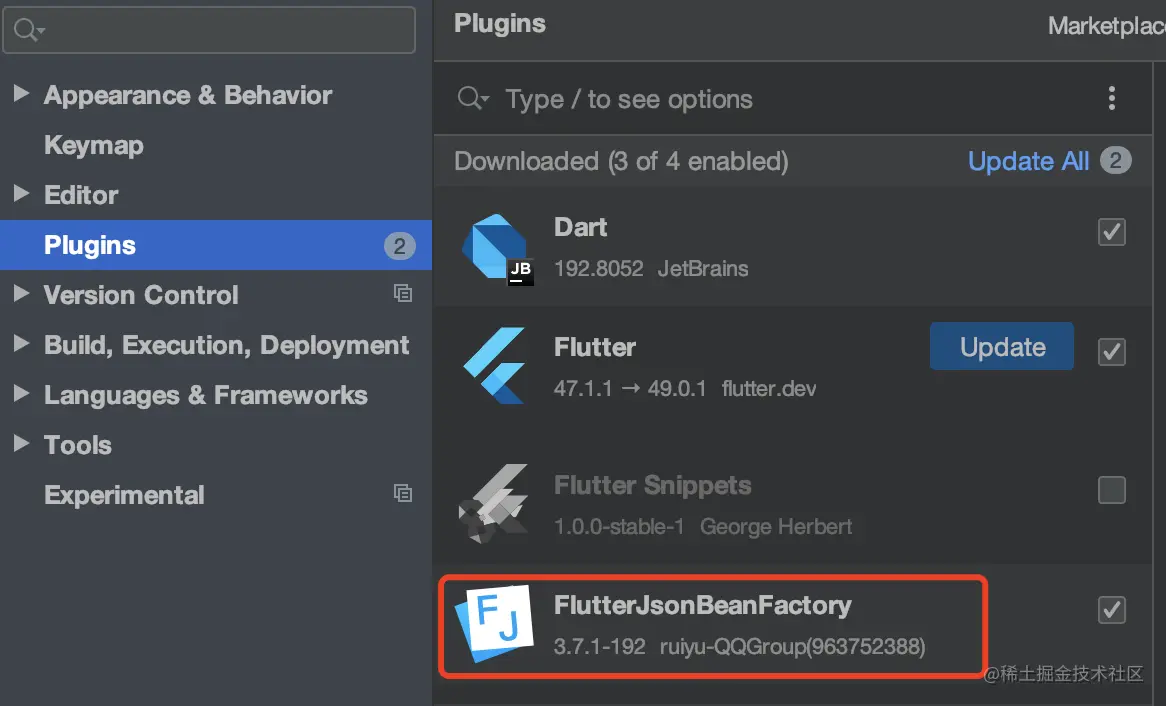Click the Flutter Update button
The image size is (1166, 706).
tap(1002, 347)
